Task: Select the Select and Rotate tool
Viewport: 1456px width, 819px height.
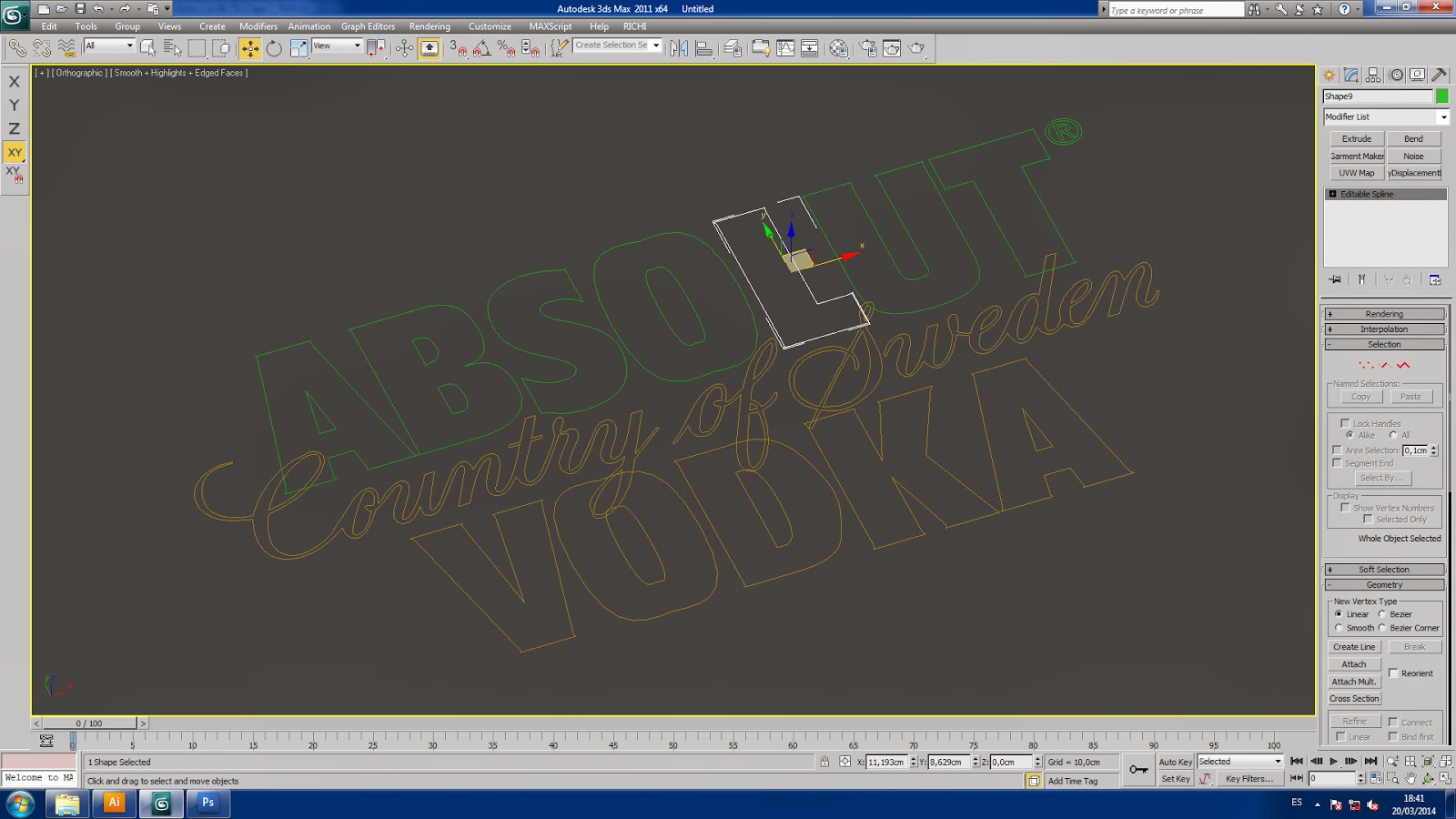Action: [273, 47]
